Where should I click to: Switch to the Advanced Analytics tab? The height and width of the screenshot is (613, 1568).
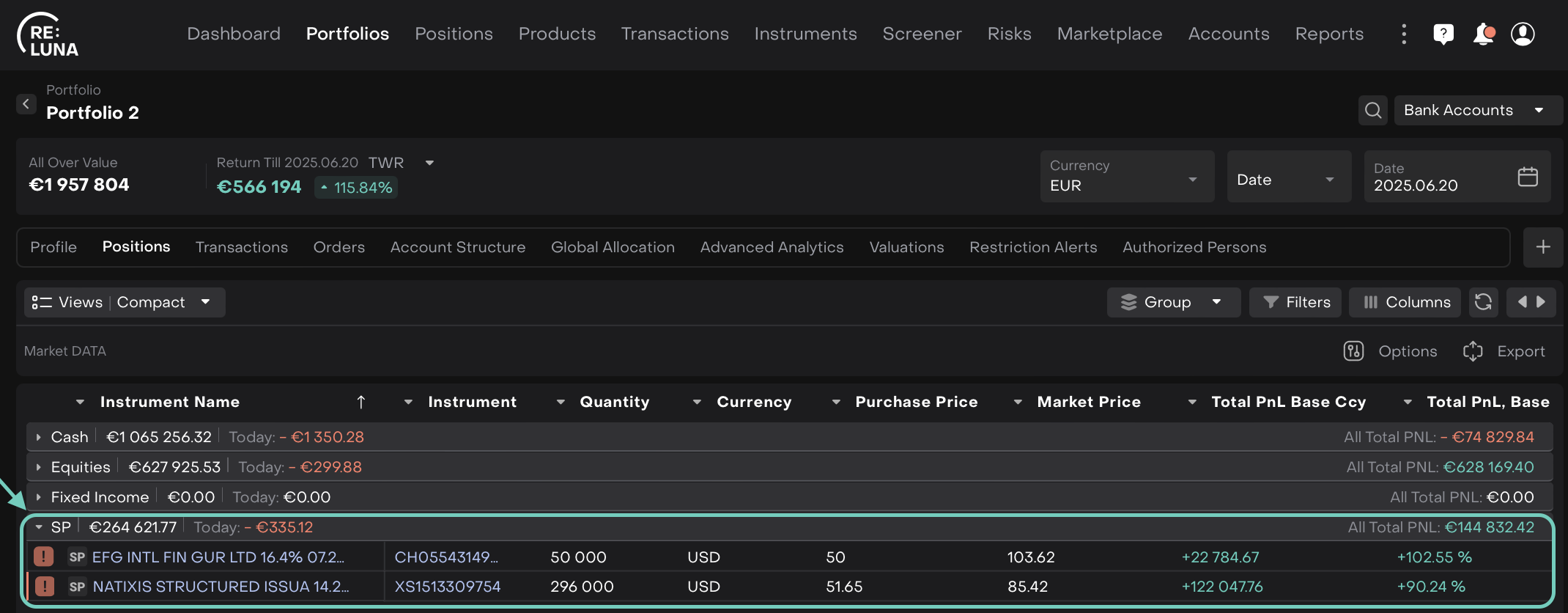pos(772,247)
